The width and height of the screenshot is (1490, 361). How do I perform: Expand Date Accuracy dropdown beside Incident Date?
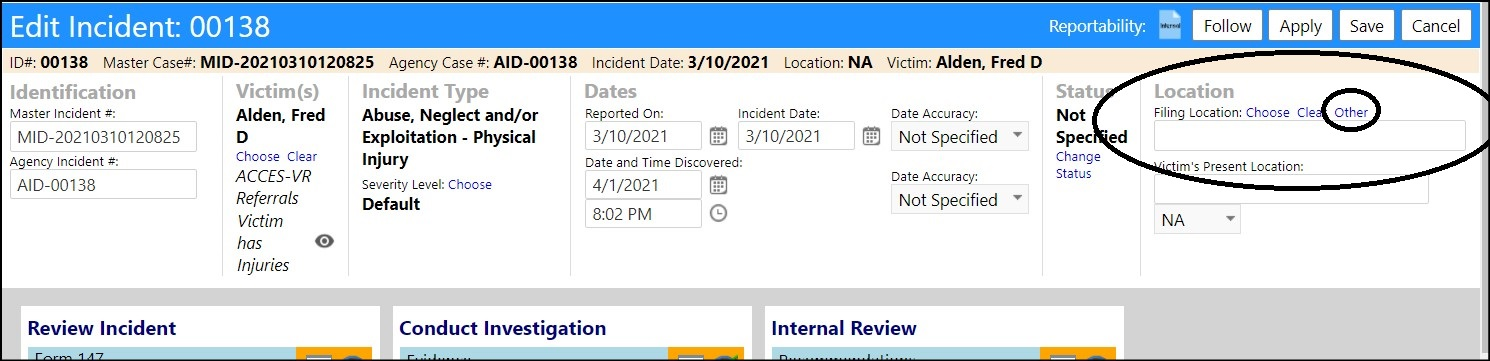coord(959,137)
